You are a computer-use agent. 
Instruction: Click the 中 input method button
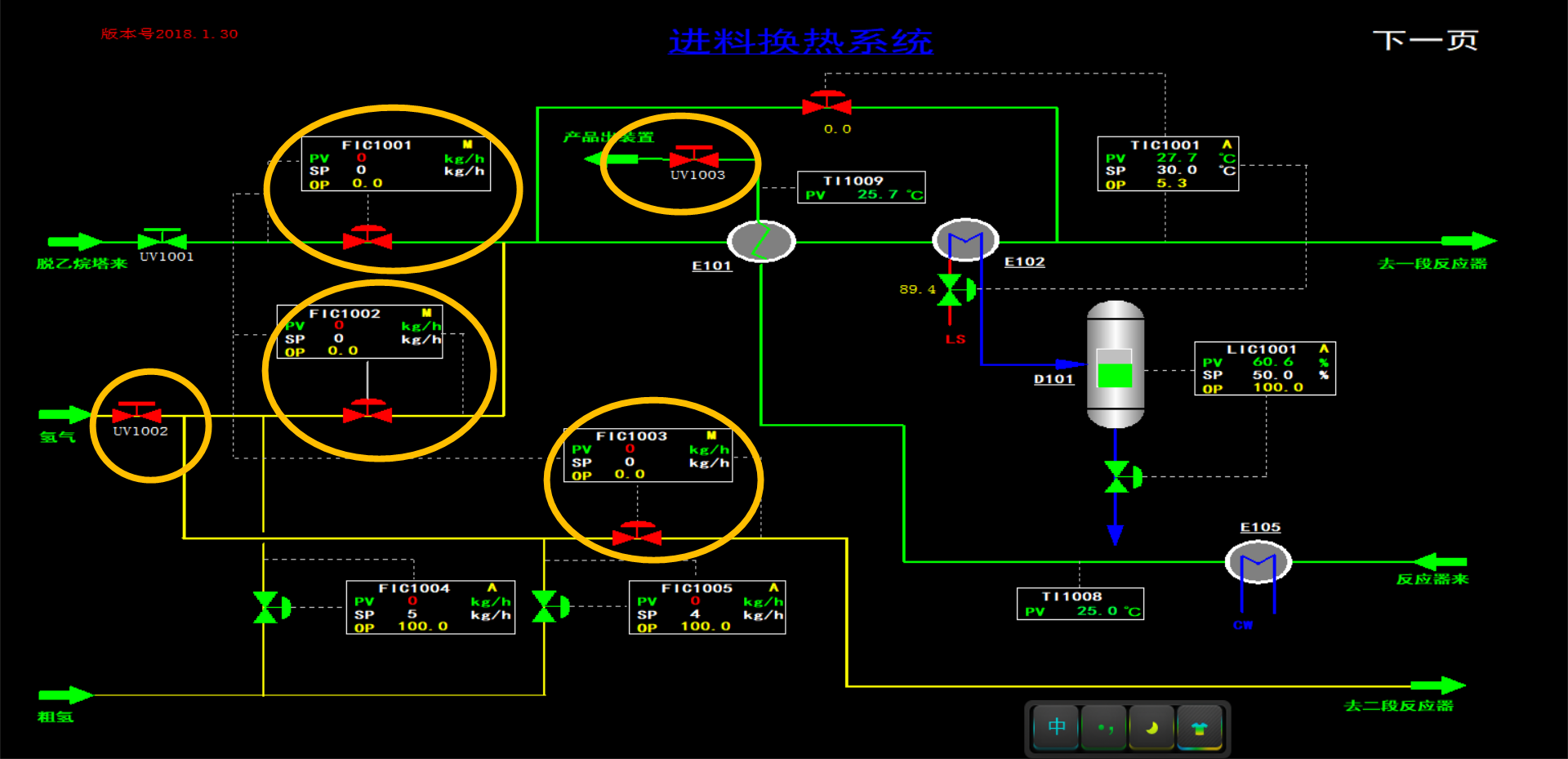(x=1056, y=727)
